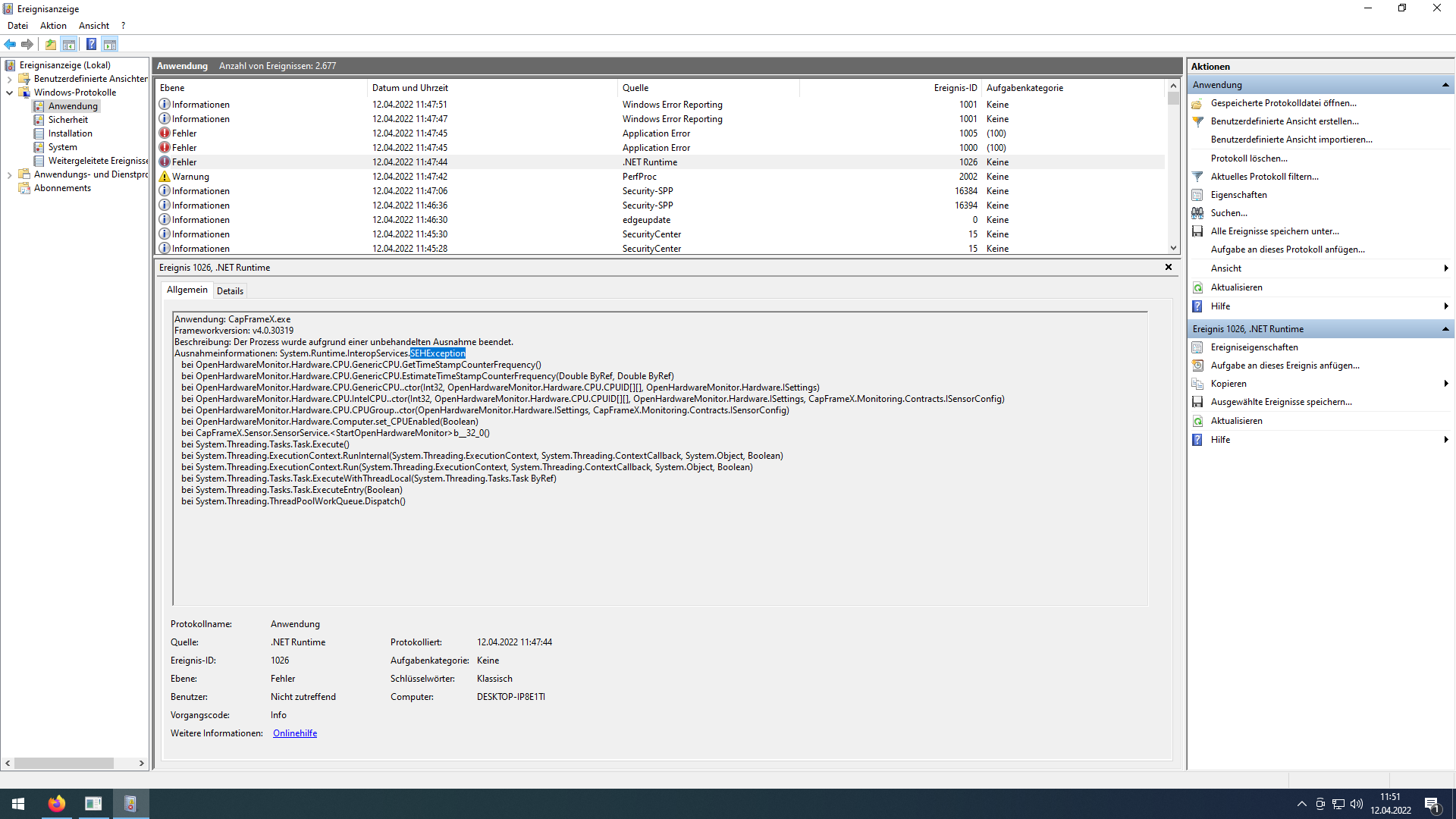Image resolution: width=1456 pixels, height=819 pixels.
Task: Open the Aktion menu
Action: (x=53, y=26)
